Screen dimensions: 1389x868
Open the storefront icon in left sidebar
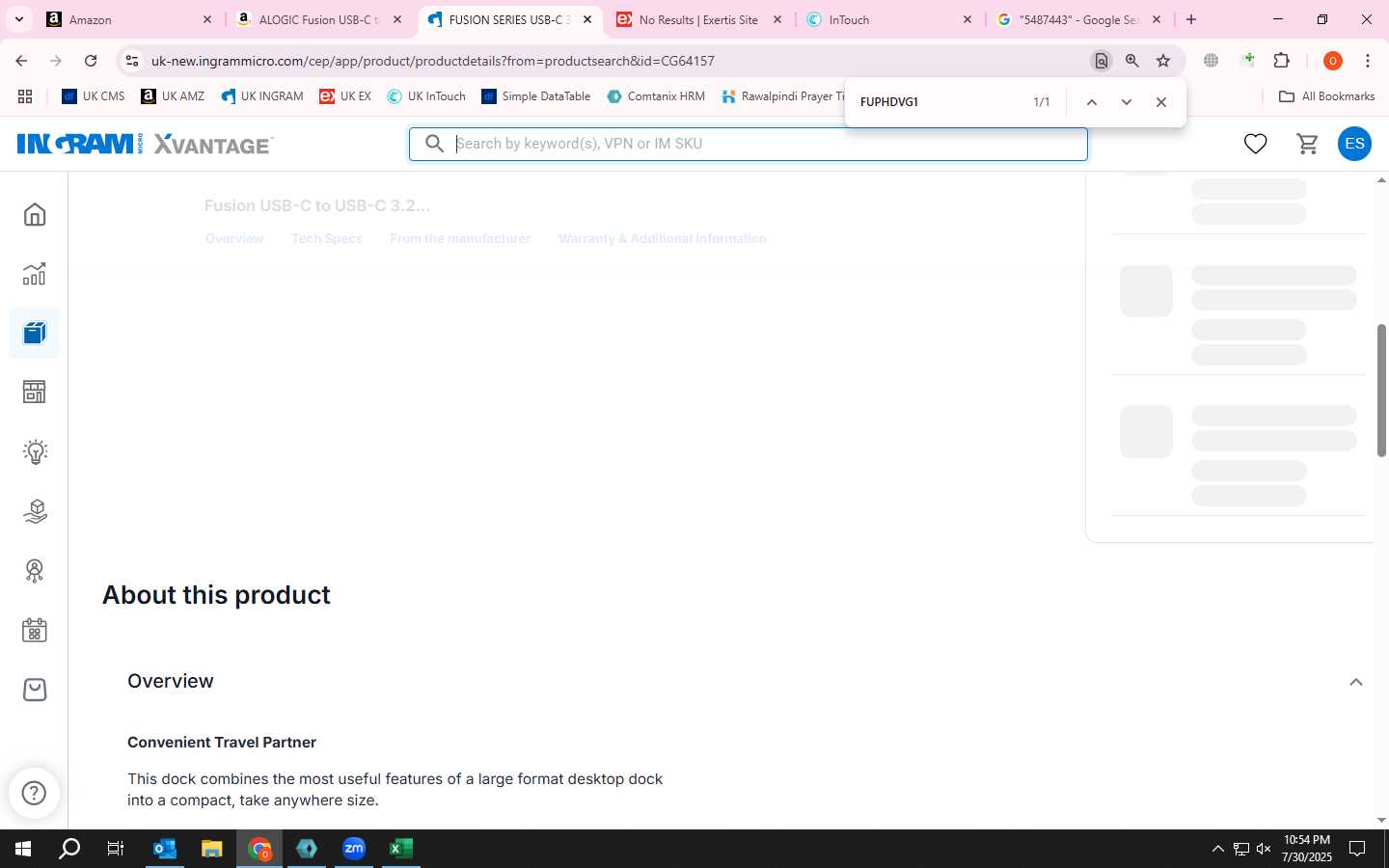click(x=35, y=393)
